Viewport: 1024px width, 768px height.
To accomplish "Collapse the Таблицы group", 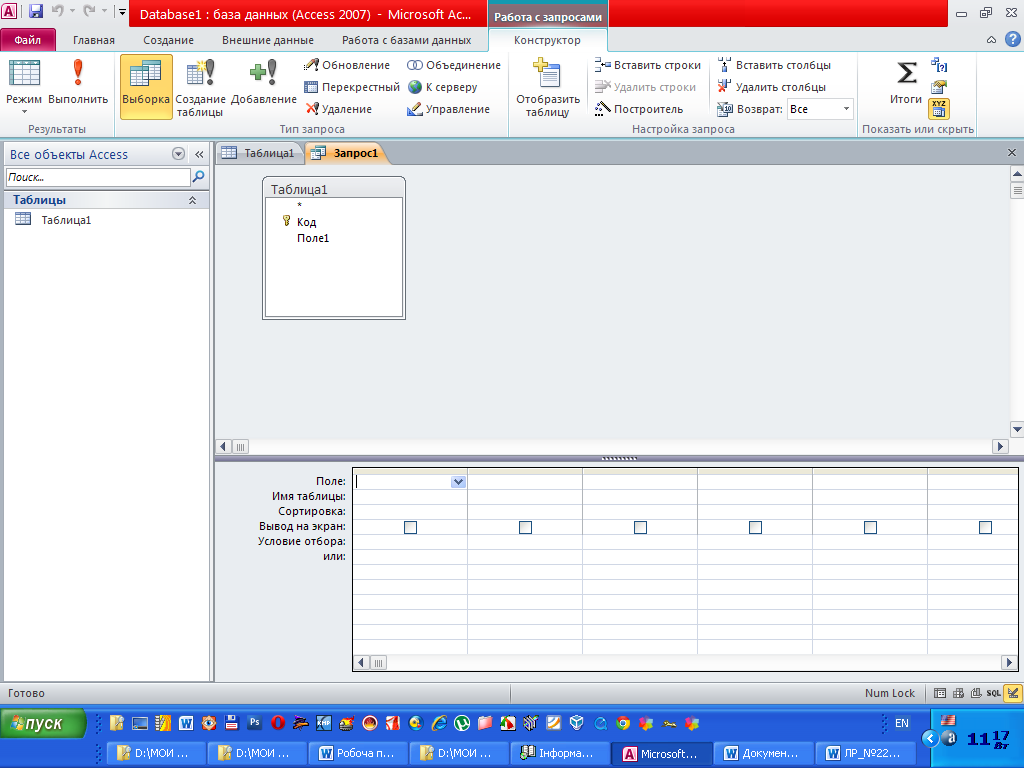I will pyautogui.click(x=192, y=200).
